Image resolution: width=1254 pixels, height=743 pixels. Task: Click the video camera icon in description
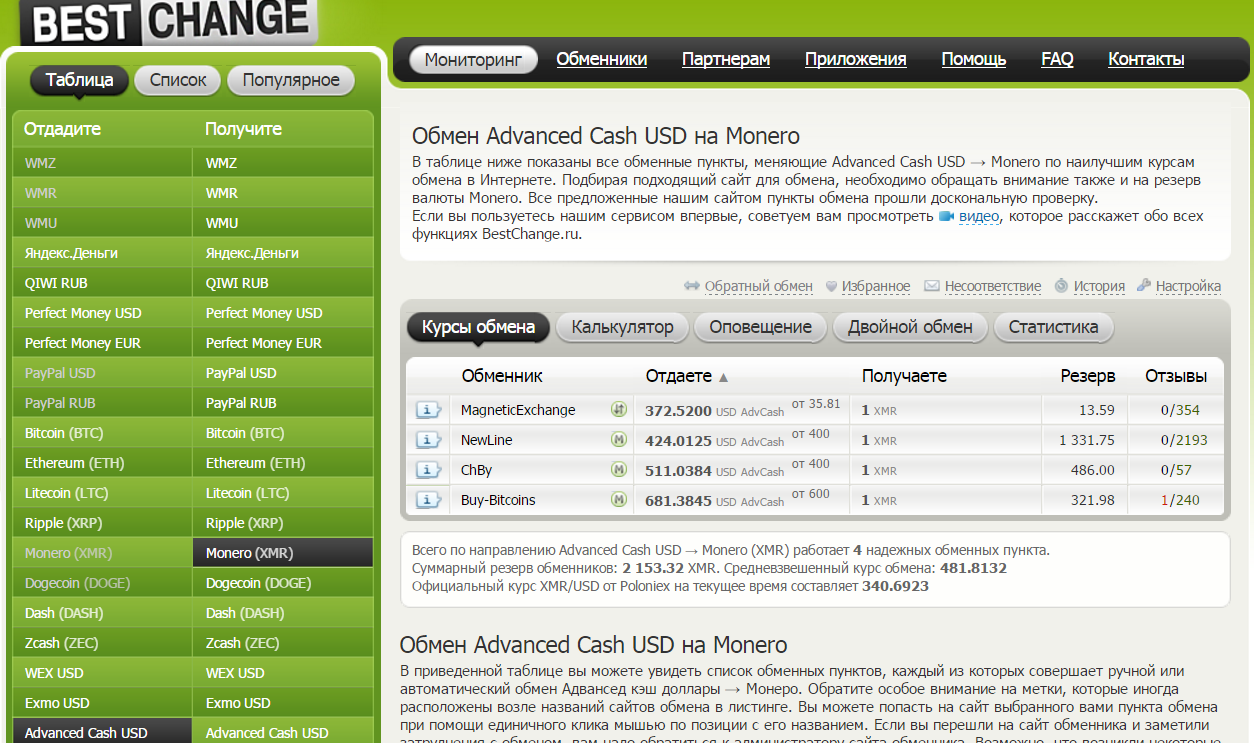click(x=945, y=217)
